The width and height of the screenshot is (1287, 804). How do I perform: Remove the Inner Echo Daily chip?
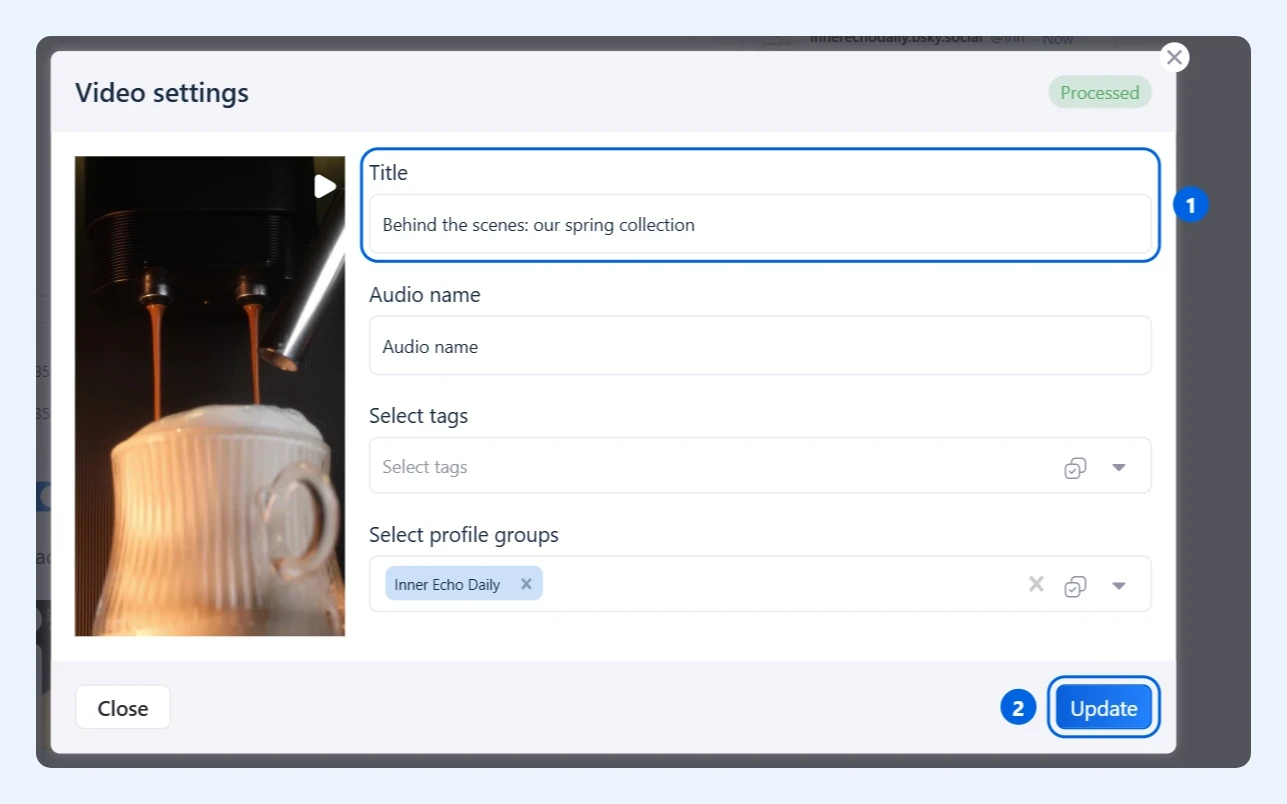coord(526,584)
